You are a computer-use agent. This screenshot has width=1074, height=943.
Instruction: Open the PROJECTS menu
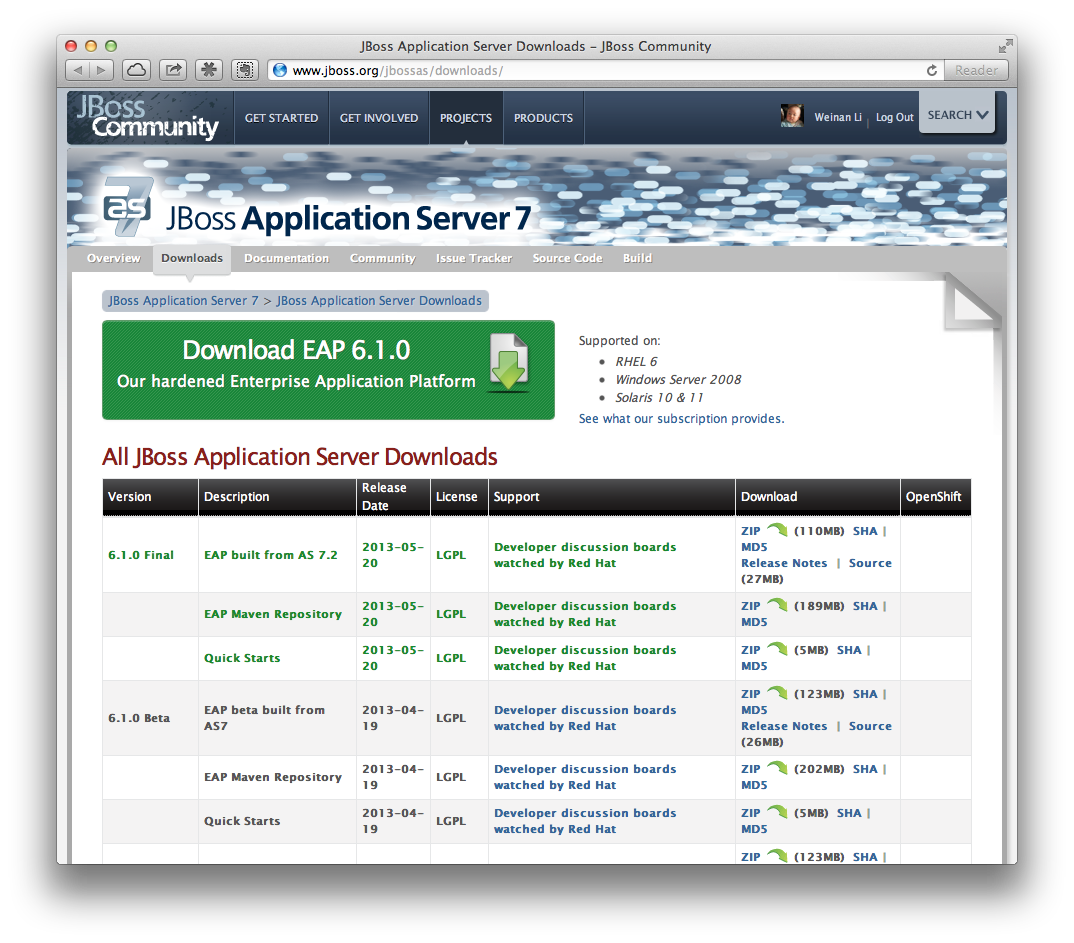coord(466,118)
